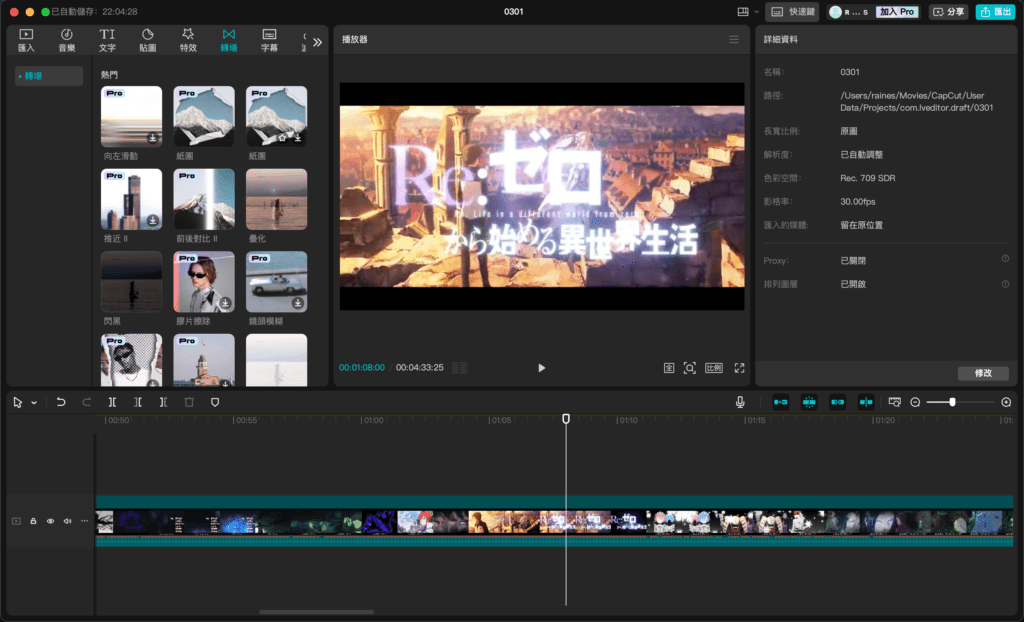Click the 加入 Pro button
Viewport: 1024px width, 622px height.
coord(897,12)
